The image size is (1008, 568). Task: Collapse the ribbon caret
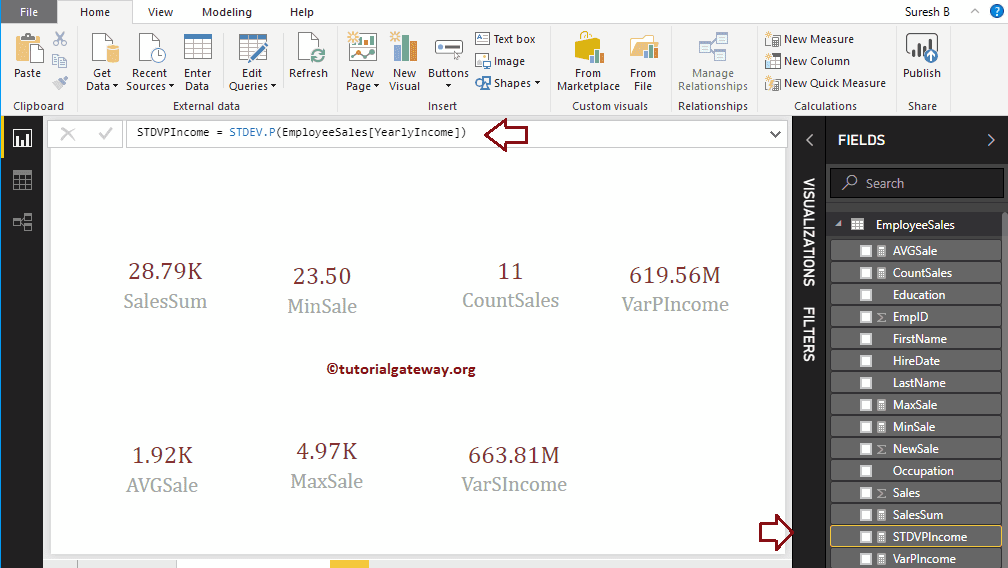975,11
